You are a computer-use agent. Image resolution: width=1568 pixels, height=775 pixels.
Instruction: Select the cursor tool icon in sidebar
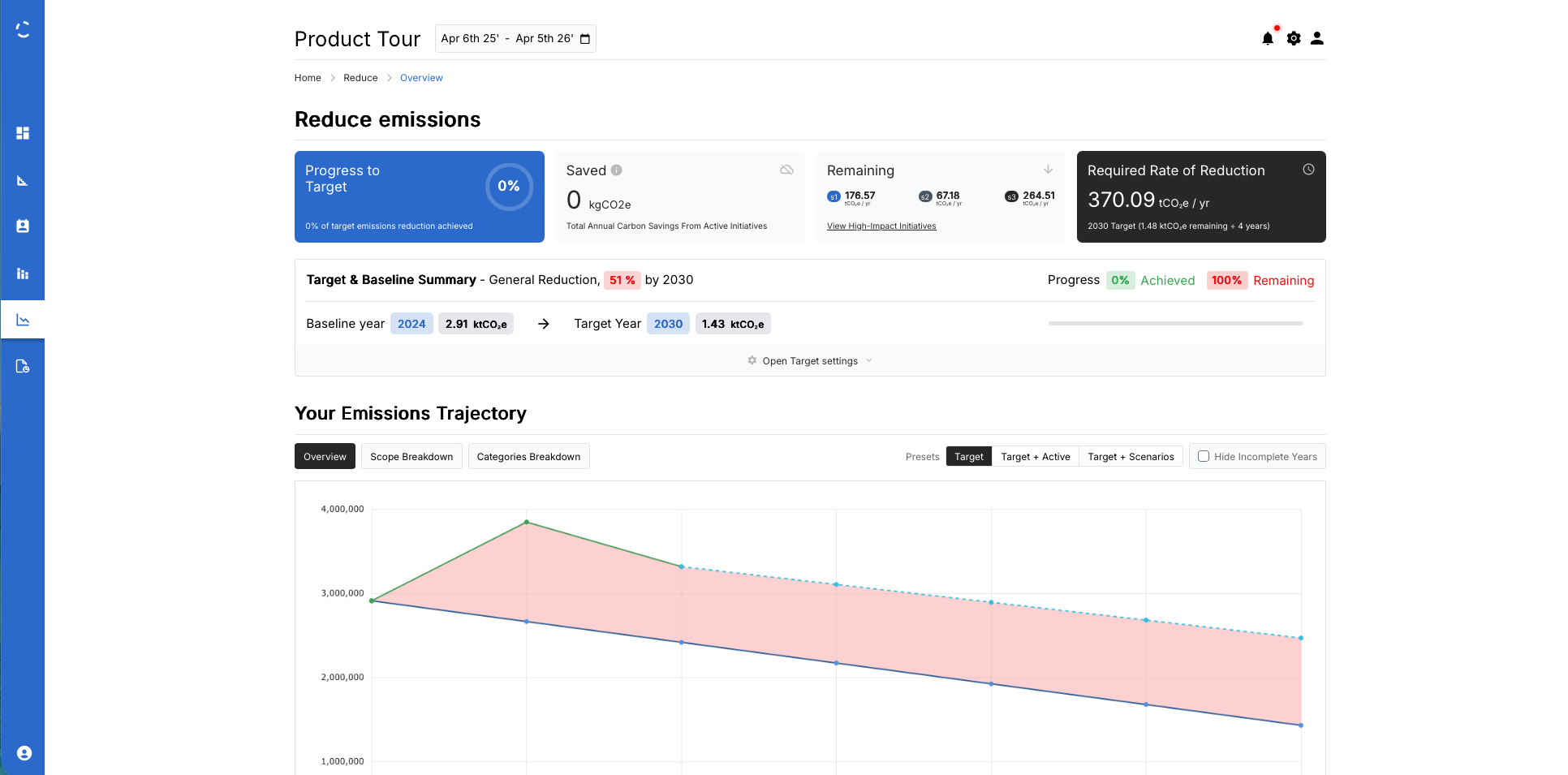click(x=23, y=180)
